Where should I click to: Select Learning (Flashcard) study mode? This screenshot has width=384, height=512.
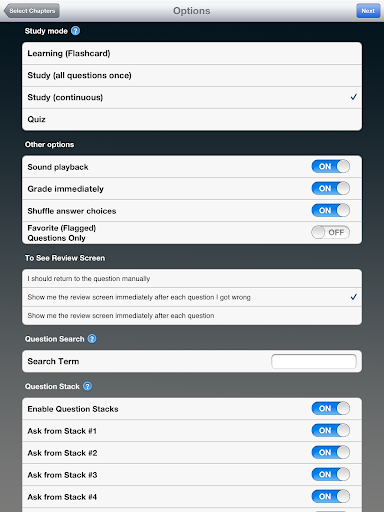[192, 53]
